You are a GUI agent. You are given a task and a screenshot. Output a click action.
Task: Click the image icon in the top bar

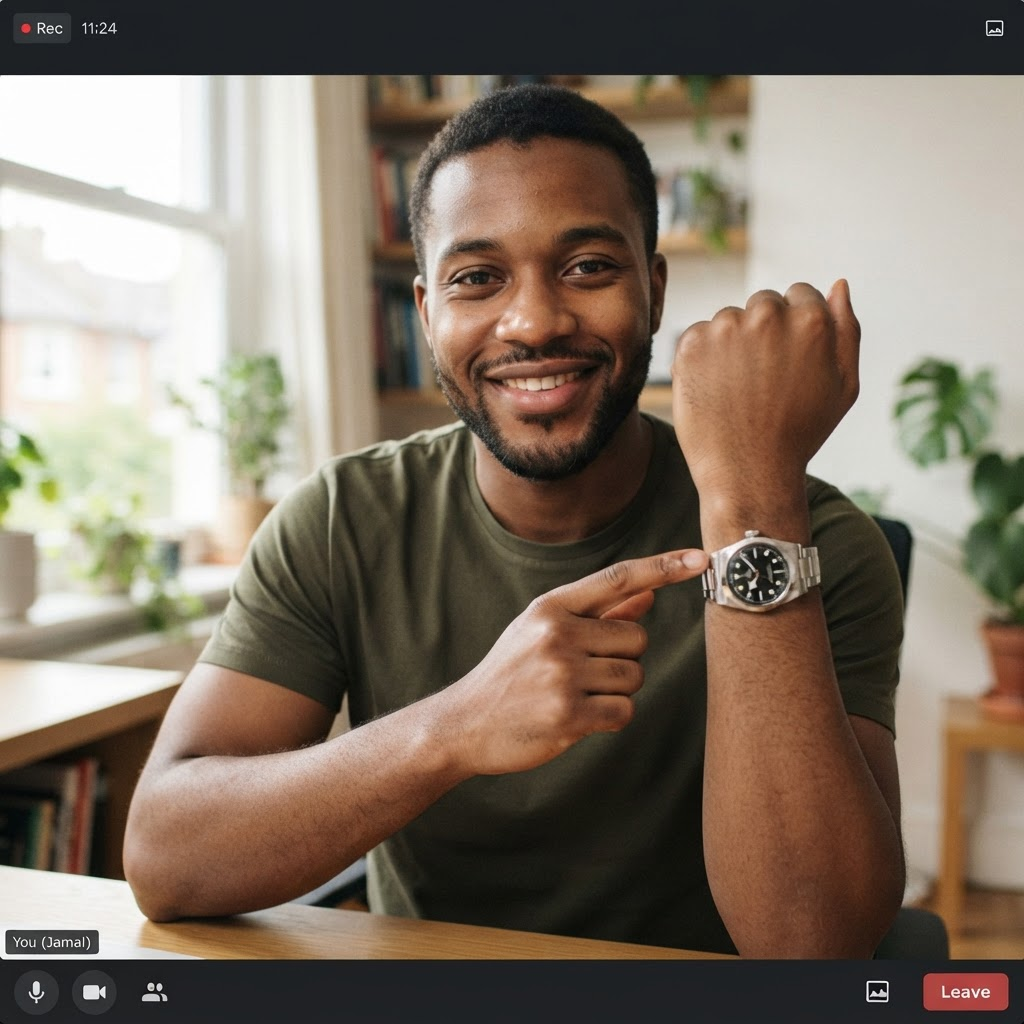tap(994, 28)
